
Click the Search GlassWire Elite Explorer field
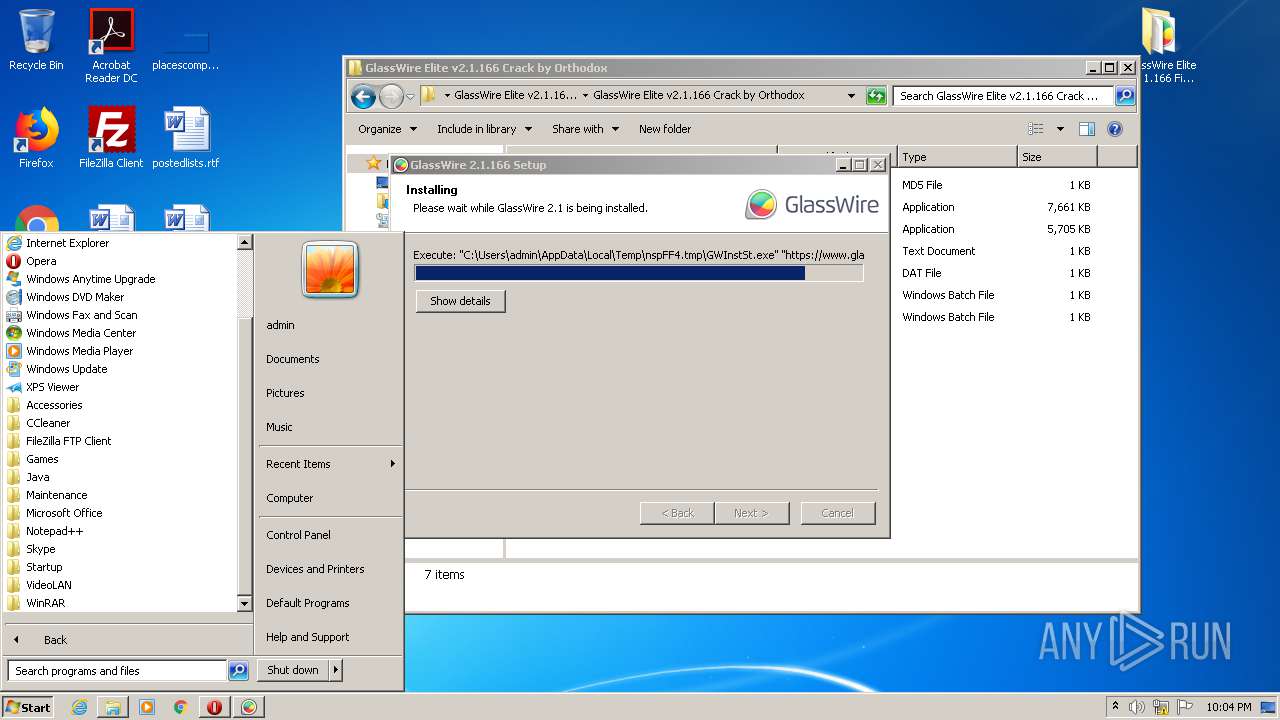click(x=1003, y=96)
